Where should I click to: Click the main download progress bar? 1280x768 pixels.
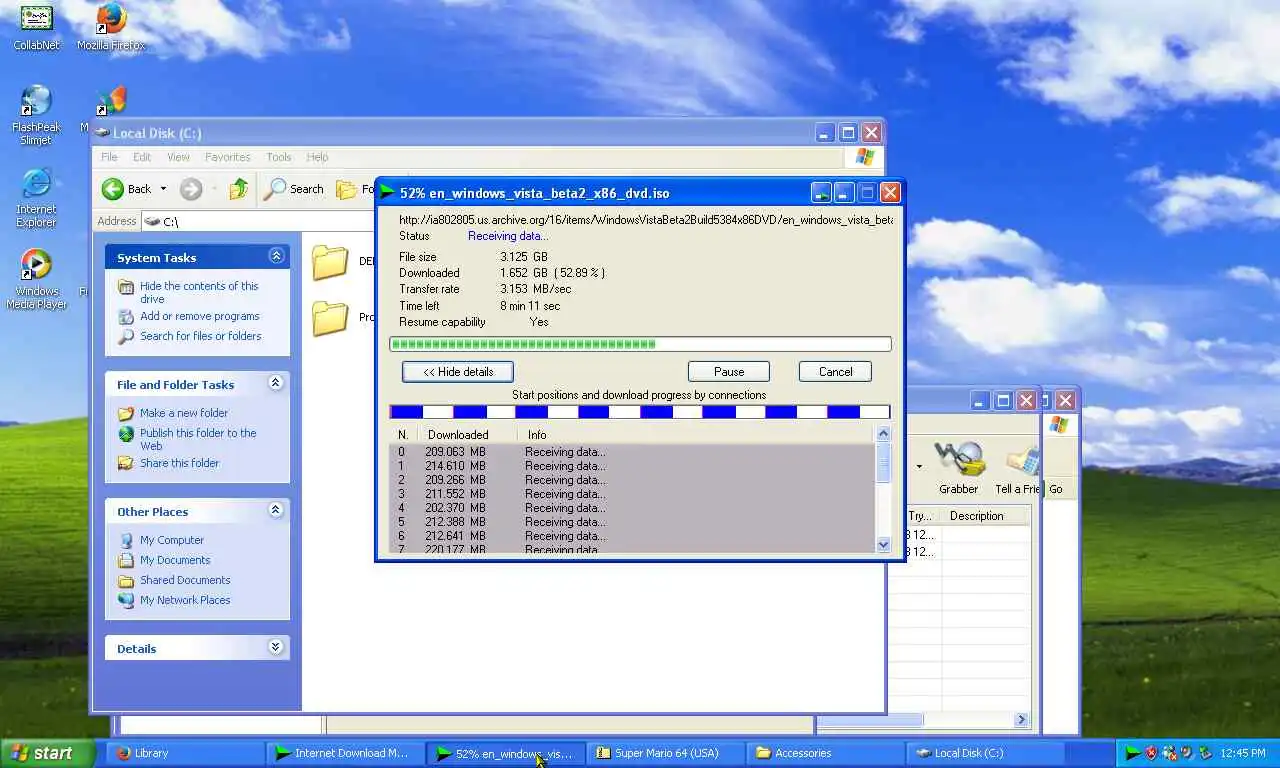640,344
